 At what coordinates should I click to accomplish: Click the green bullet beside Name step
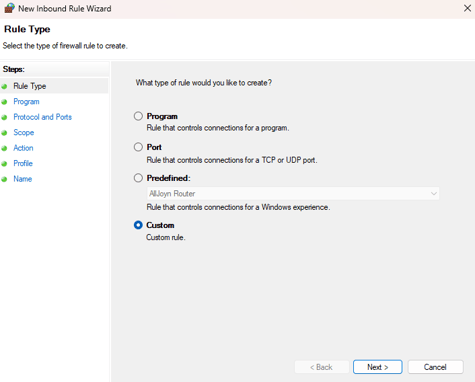coord(4,179)
